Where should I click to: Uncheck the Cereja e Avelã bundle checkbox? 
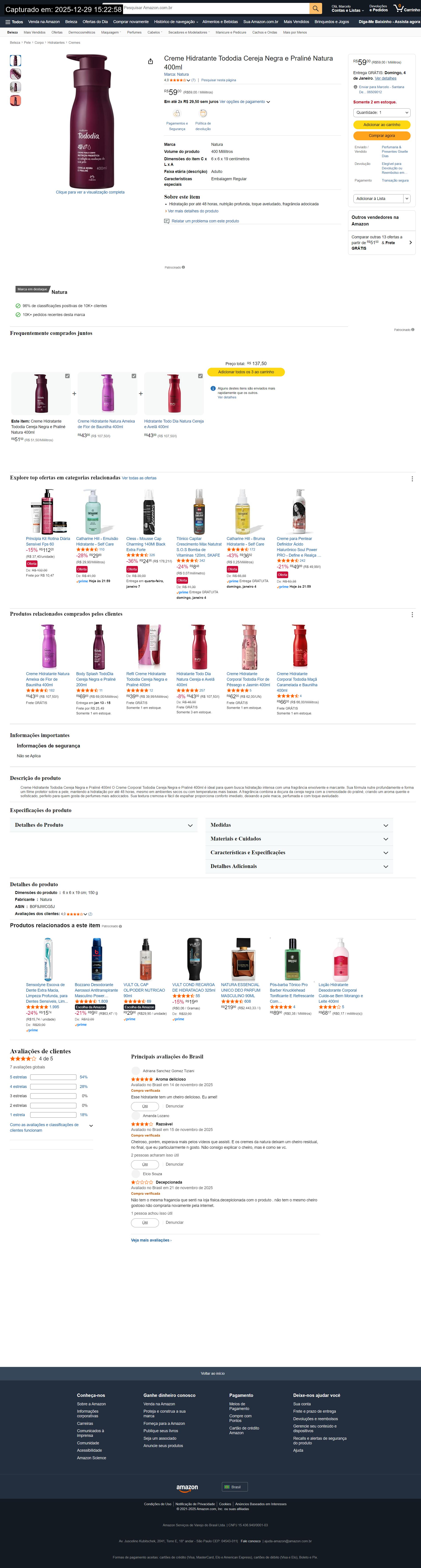pyautogui.click(x=200, y=376)
